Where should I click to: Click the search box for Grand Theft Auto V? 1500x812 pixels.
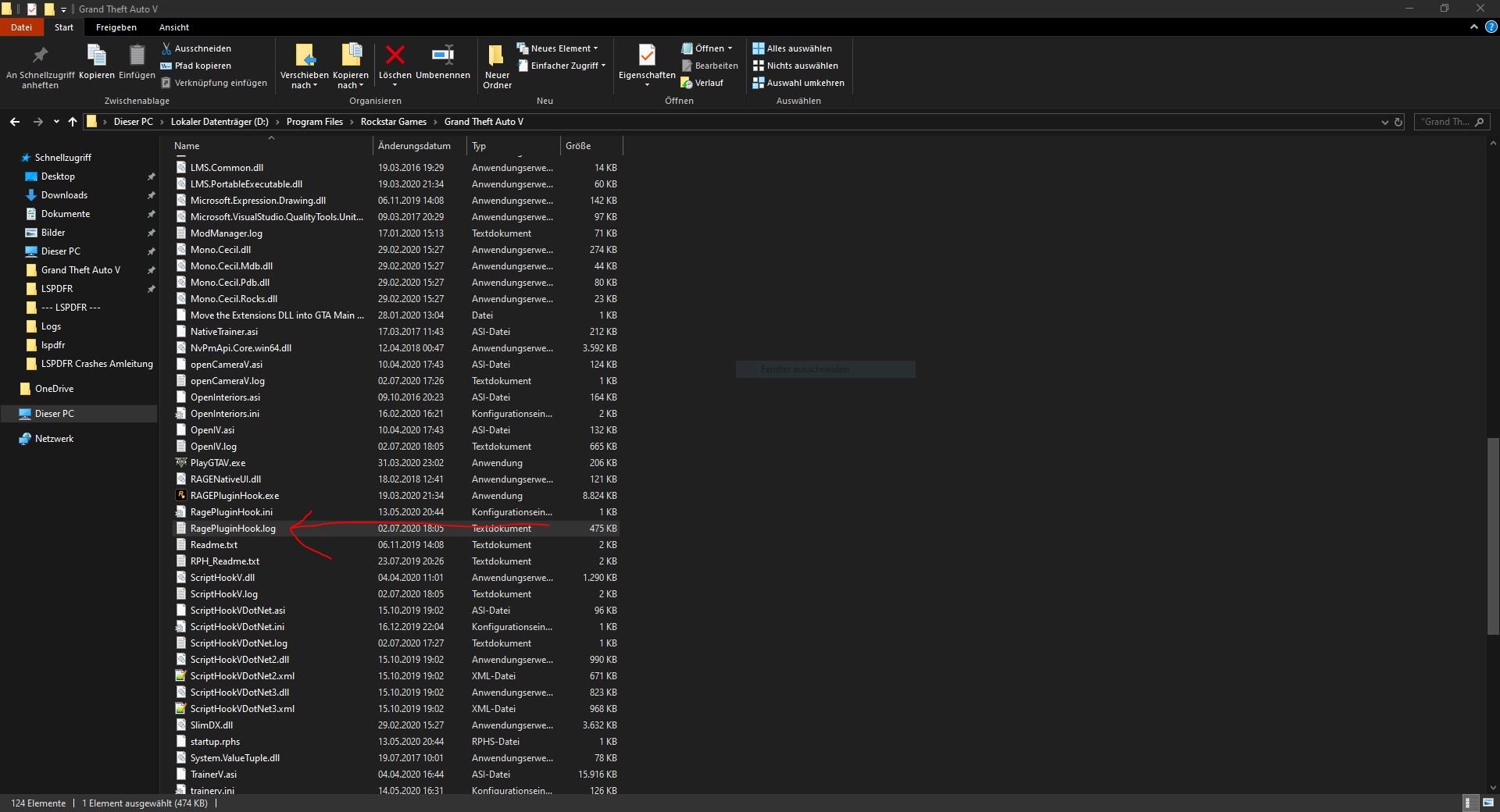1445,122
